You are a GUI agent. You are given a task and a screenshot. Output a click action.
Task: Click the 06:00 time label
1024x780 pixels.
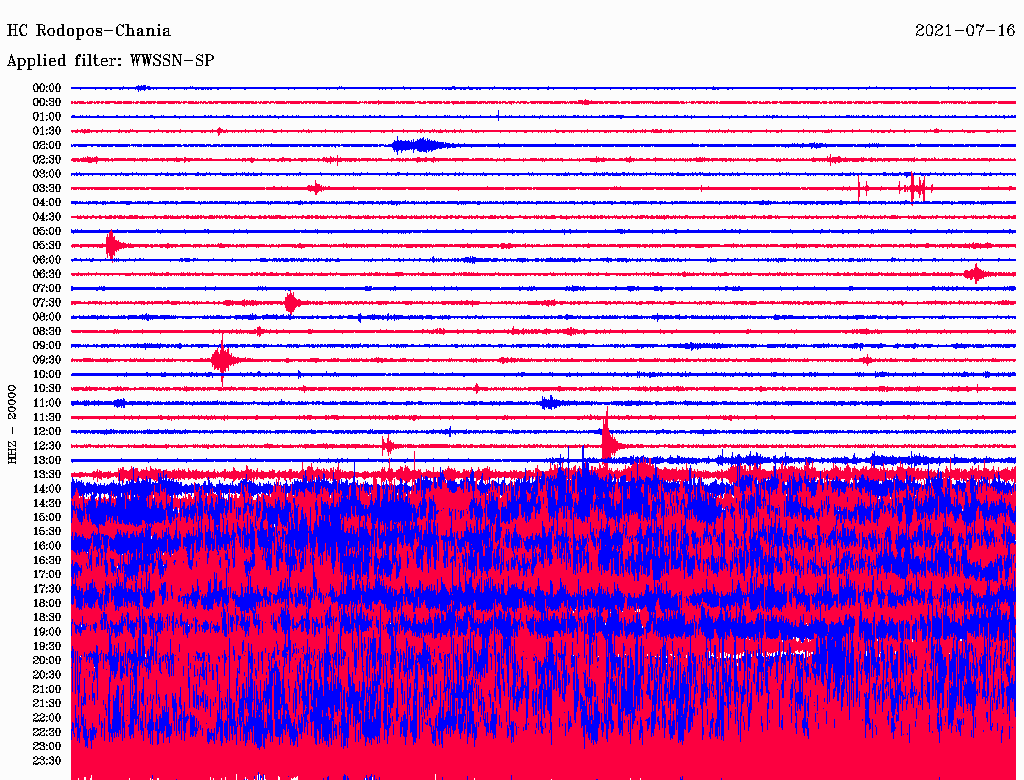coord(47,259)
